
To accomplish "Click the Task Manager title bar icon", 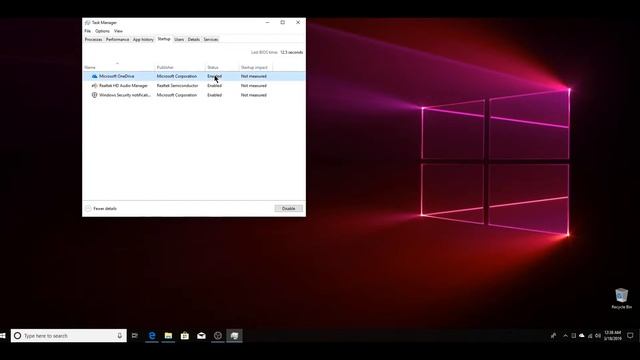I will pos(87,23).
